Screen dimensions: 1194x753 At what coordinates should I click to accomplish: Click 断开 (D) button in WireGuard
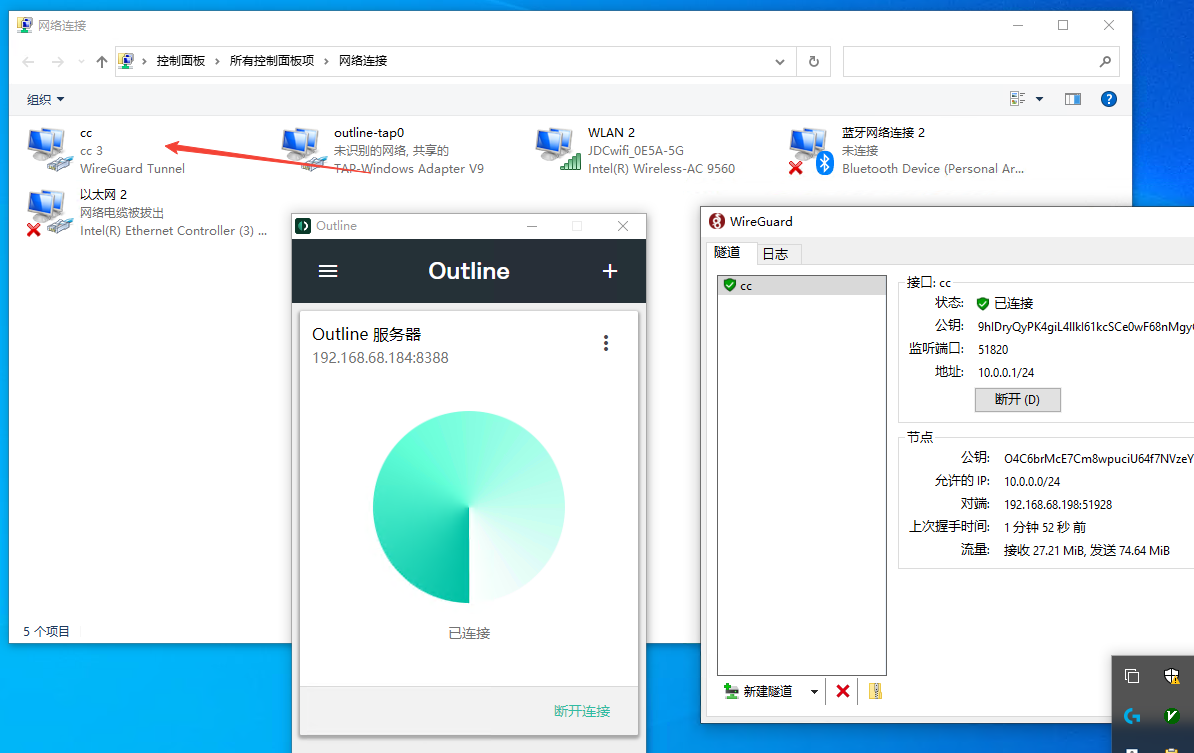[x=1017, y=400]
